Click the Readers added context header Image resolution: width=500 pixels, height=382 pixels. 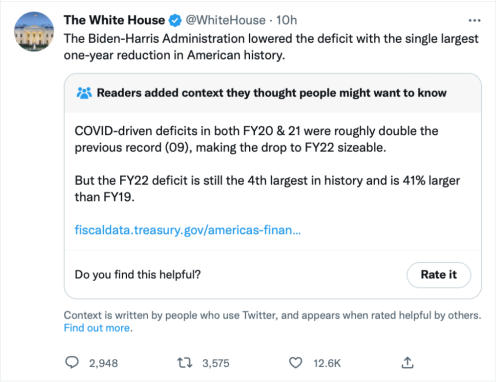tap(272, 93)
